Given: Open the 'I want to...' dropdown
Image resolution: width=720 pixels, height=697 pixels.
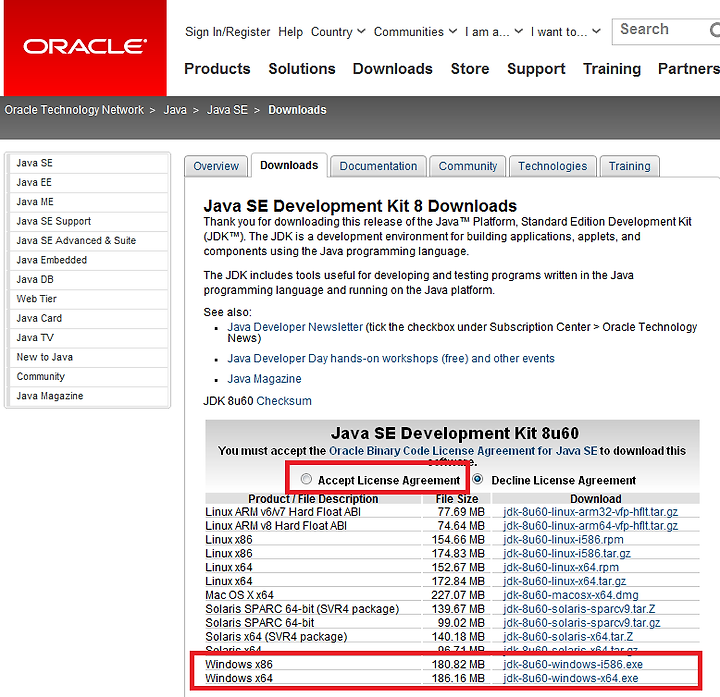Looking at the screenshot, I should click(565, 32).
